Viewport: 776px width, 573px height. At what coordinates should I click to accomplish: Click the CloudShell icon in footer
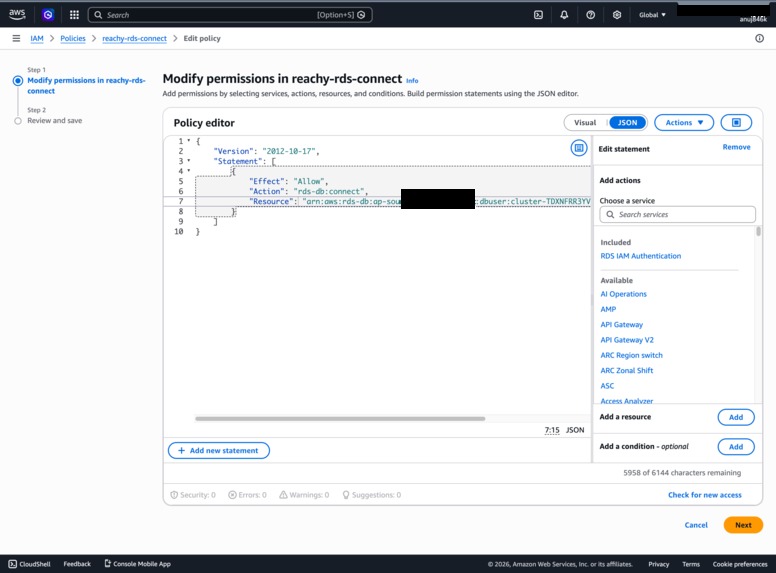coord(13,564)
